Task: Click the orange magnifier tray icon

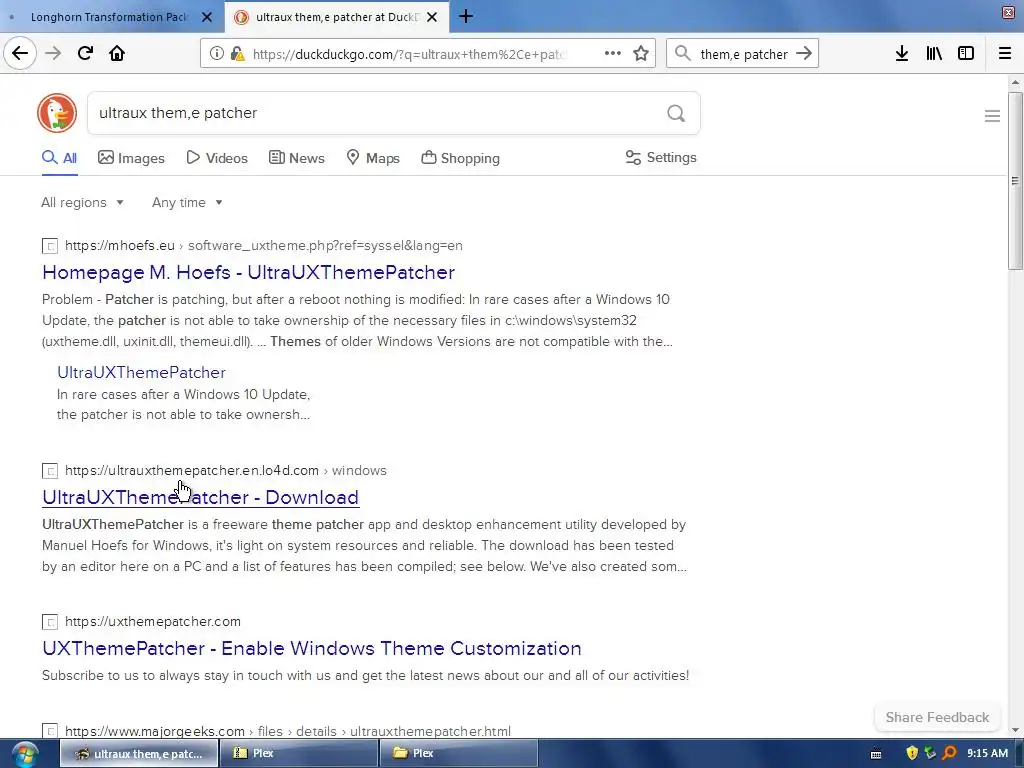Action: coord(949,753)
